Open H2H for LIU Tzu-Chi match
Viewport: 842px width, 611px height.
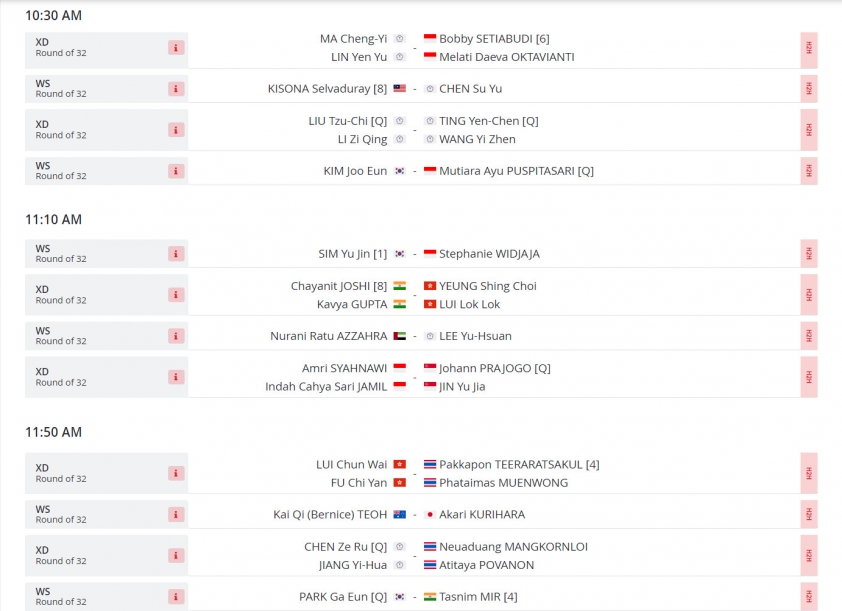(809, 130)
